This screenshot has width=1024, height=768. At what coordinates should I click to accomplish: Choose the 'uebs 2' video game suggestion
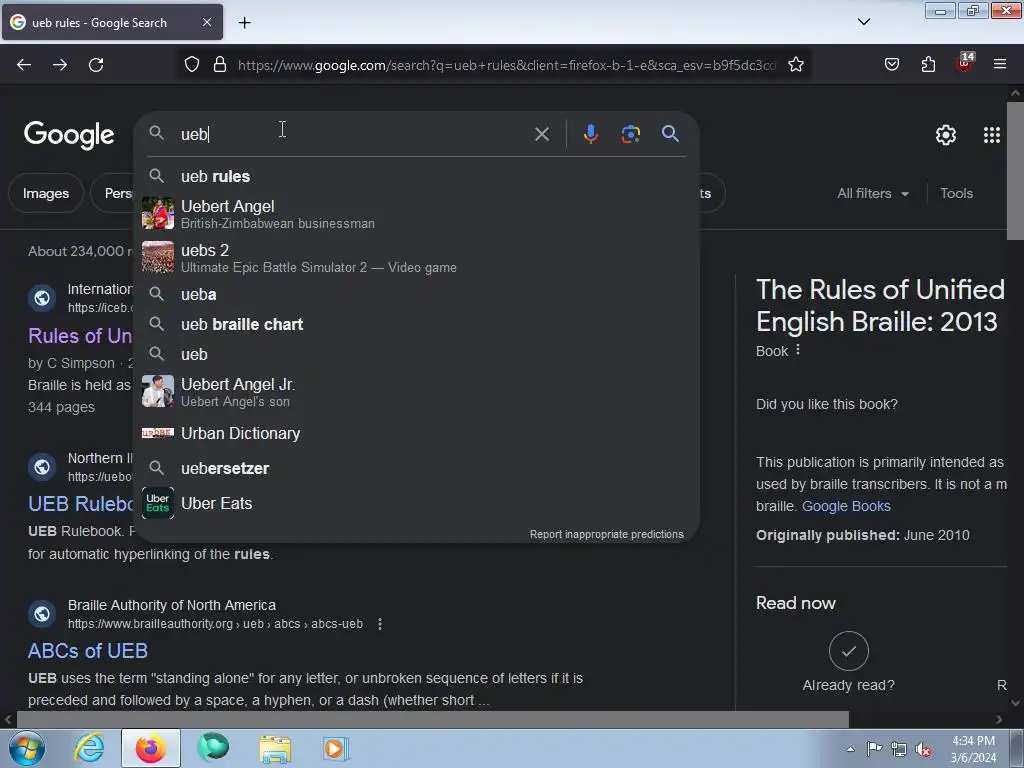(x=416, y=258)
